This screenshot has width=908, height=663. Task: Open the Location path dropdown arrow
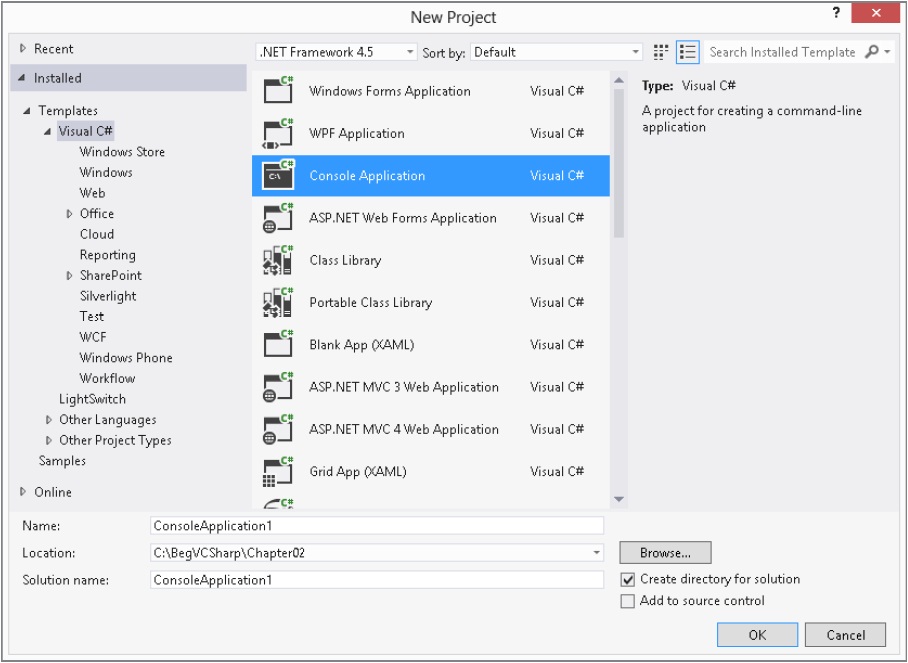tap(596, 553)
